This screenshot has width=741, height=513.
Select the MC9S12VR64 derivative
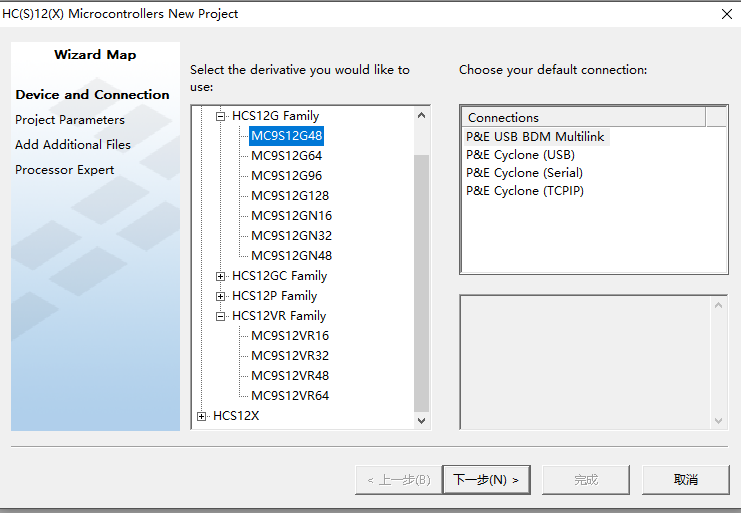(289, 396)
